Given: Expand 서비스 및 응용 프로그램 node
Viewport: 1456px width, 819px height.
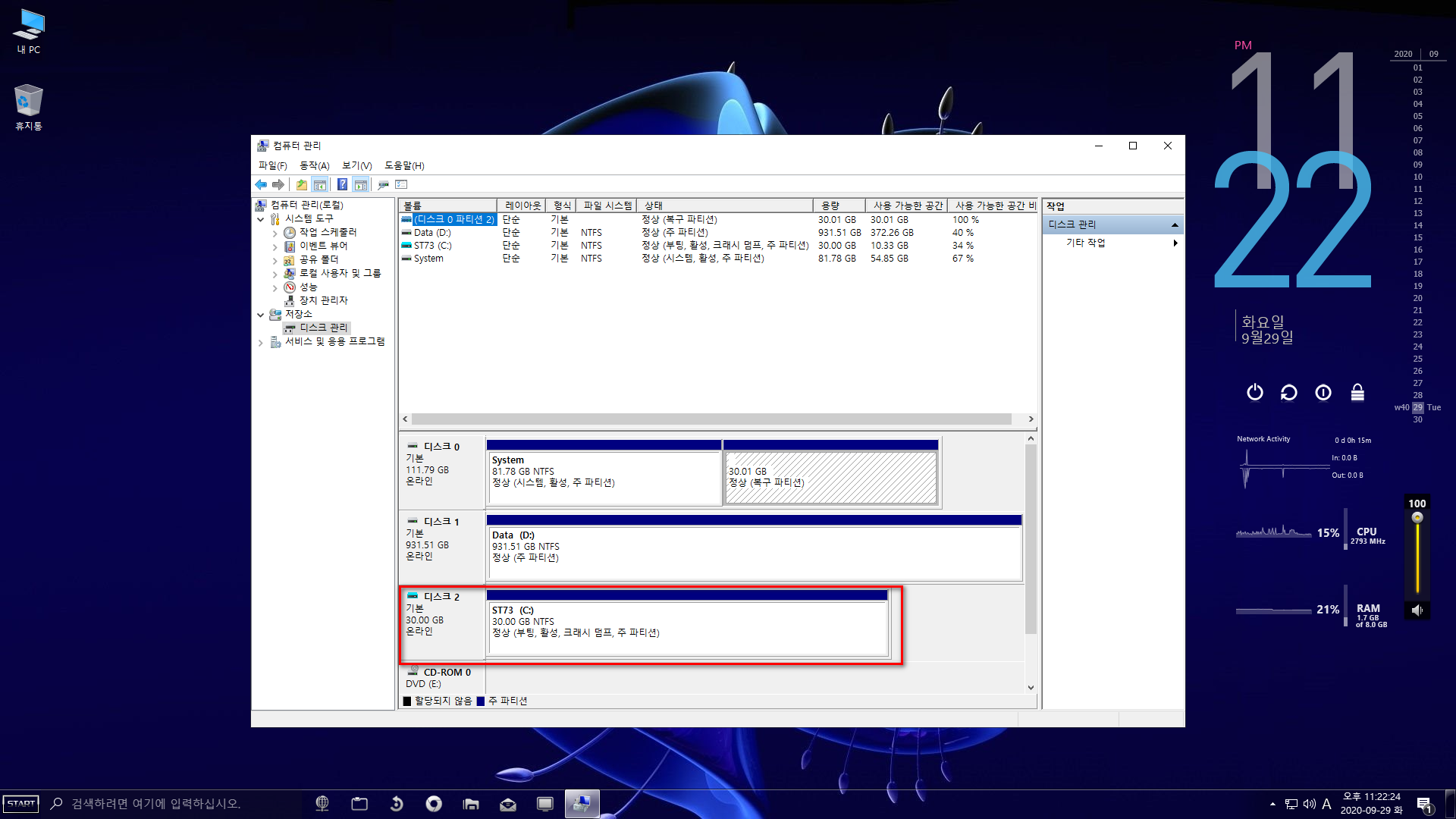Looking at the screenshot, I should [x=261, y=342].
